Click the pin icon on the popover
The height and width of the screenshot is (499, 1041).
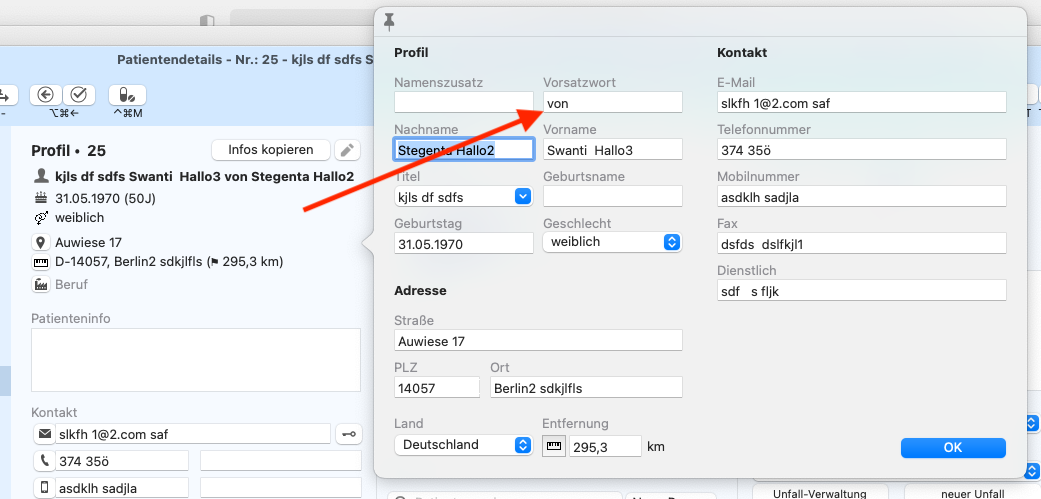coord(389,23)
